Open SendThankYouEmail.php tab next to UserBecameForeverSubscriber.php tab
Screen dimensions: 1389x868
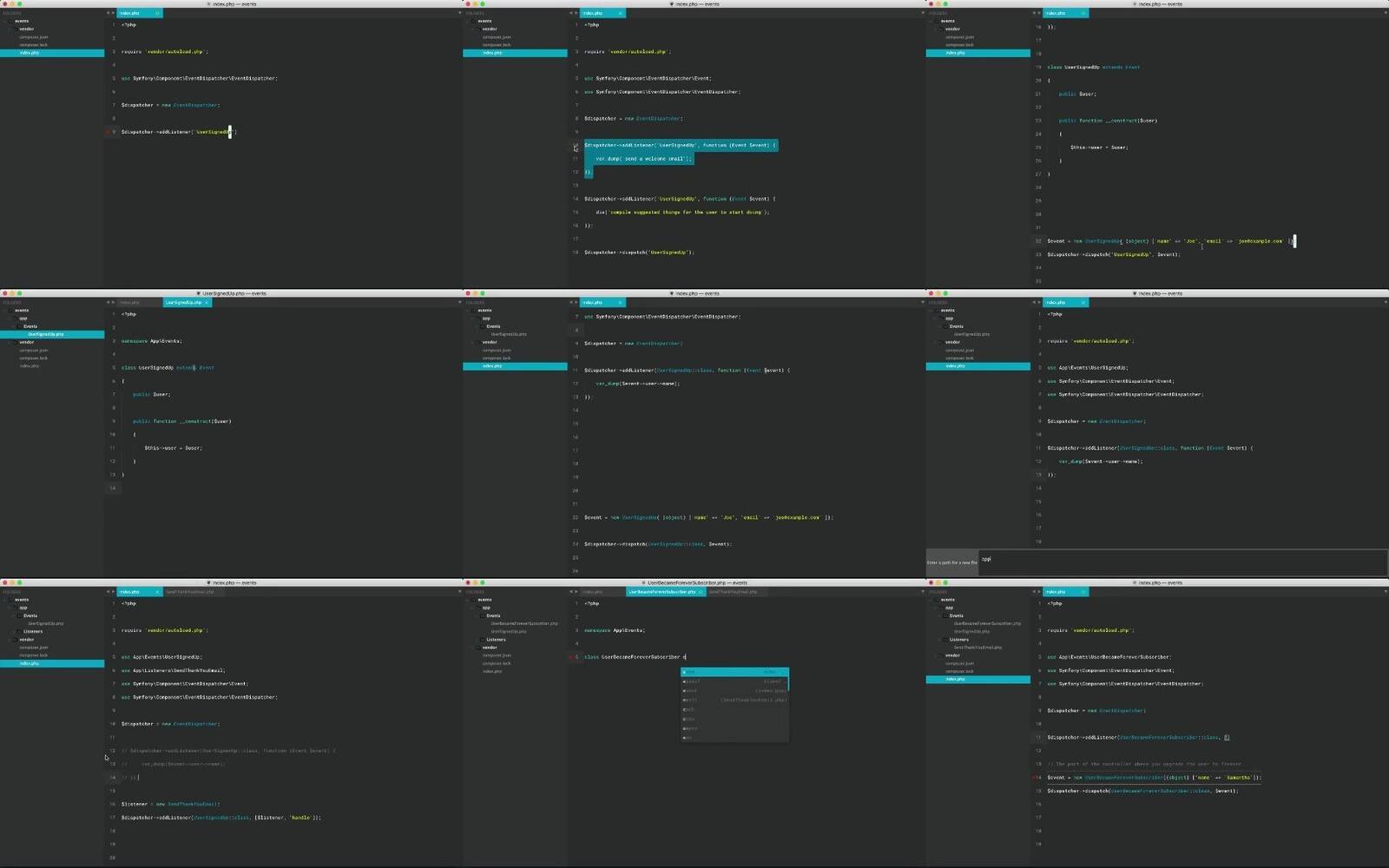coord(732,592)
